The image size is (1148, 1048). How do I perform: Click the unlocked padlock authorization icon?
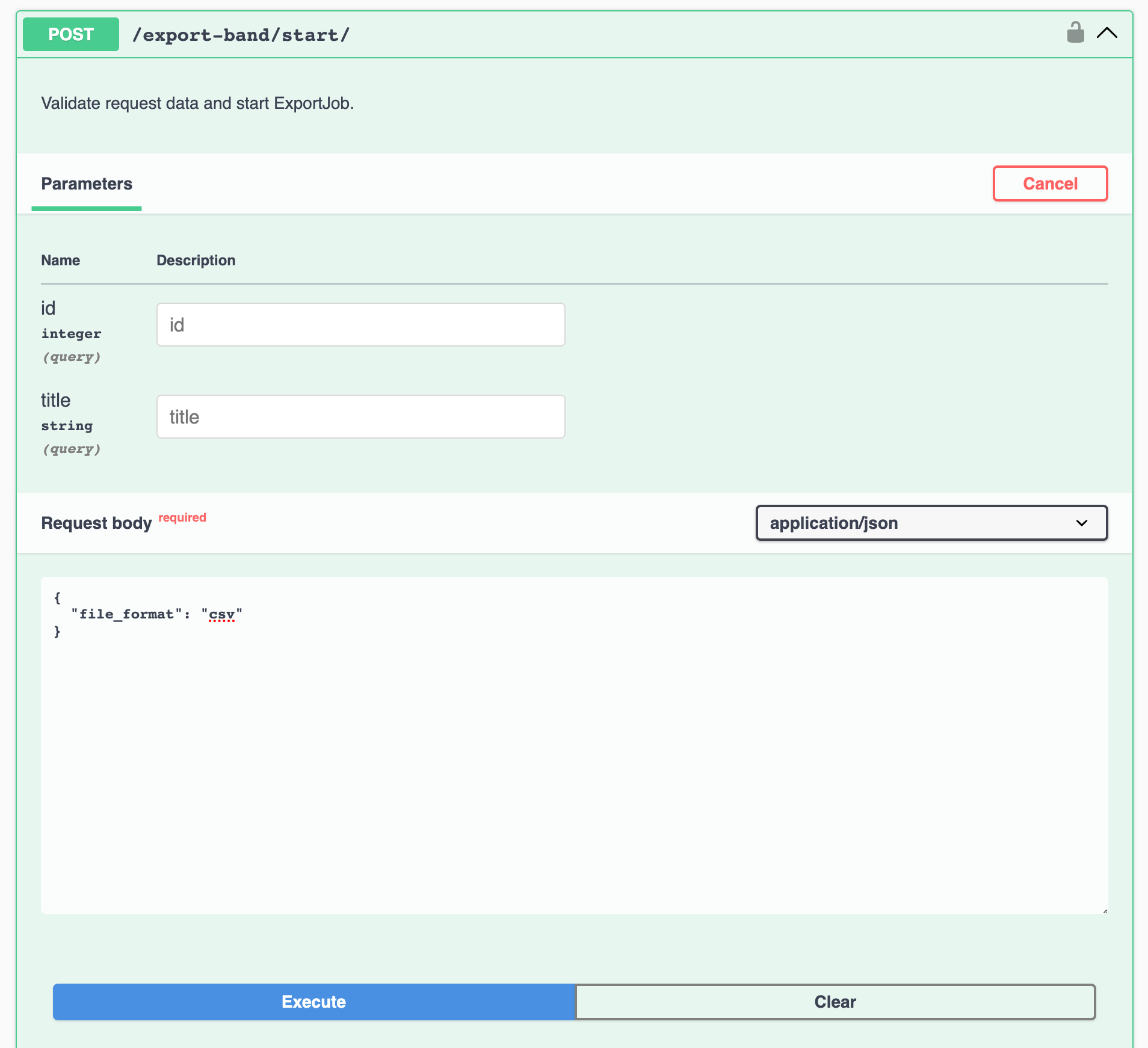[1076, 33]
